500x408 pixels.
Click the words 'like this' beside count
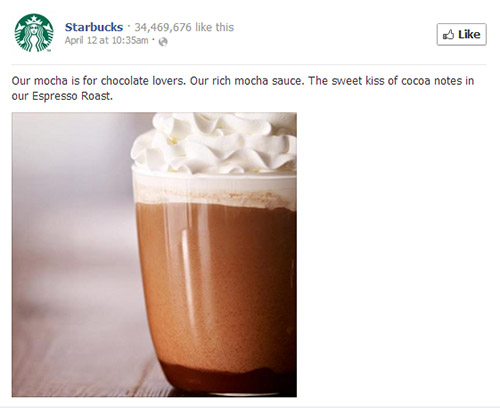(214, 27)
